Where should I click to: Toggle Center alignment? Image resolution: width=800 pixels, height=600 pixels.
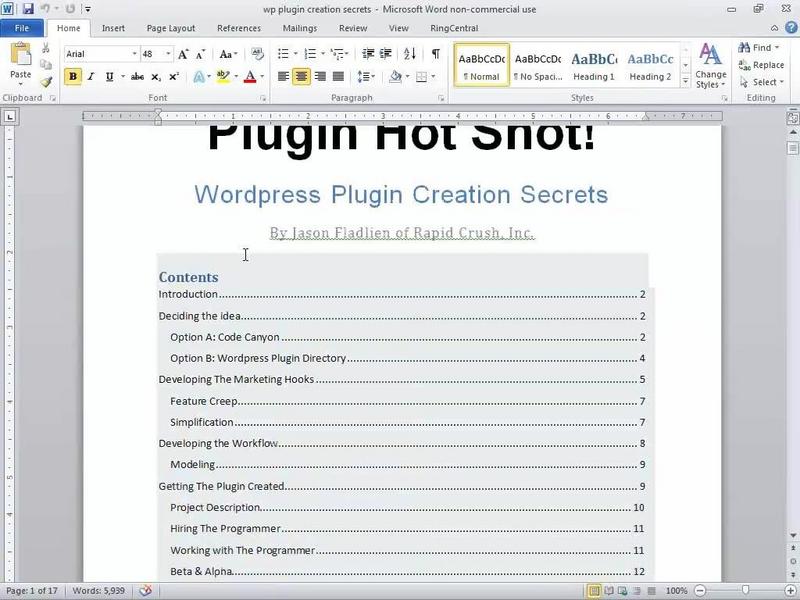[302, 77]
